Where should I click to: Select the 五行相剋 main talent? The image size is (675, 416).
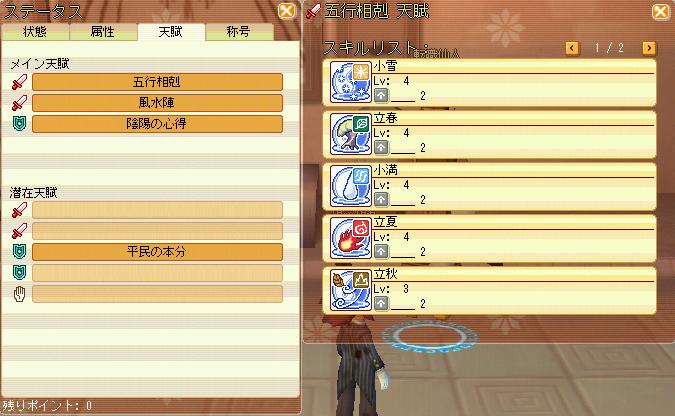pos(157,82)
